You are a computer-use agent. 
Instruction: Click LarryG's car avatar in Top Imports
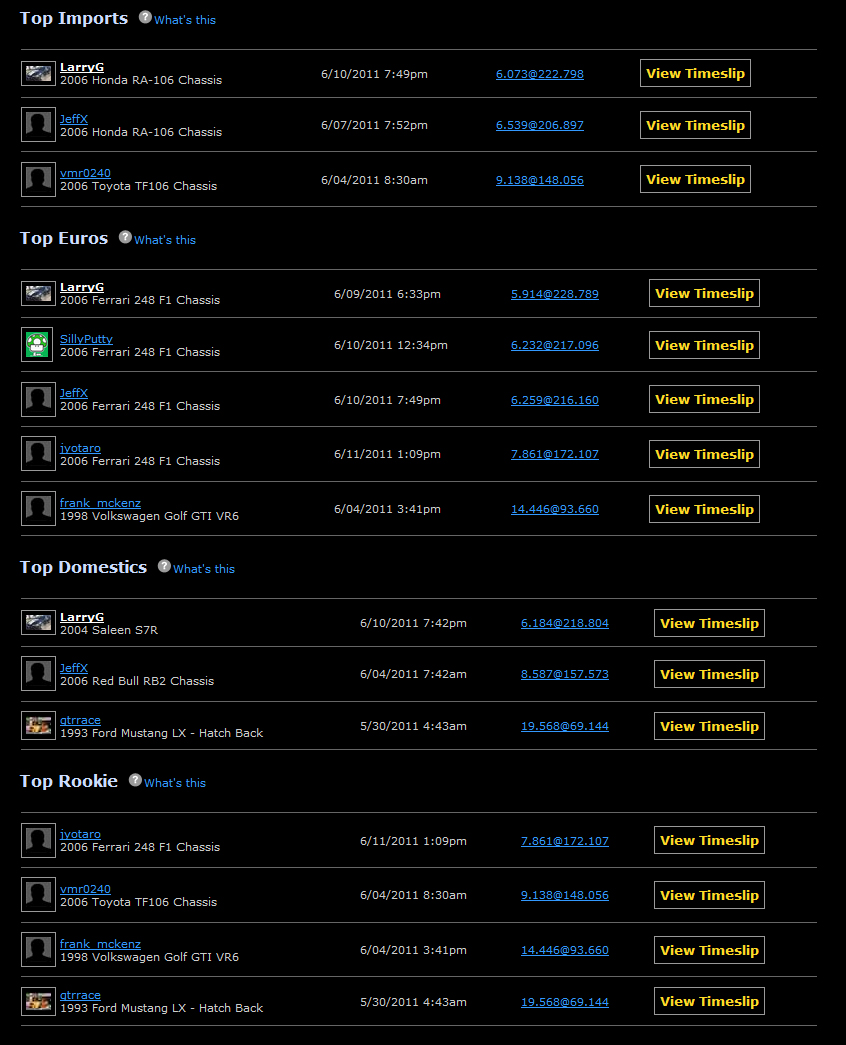[x=38, y=73]
